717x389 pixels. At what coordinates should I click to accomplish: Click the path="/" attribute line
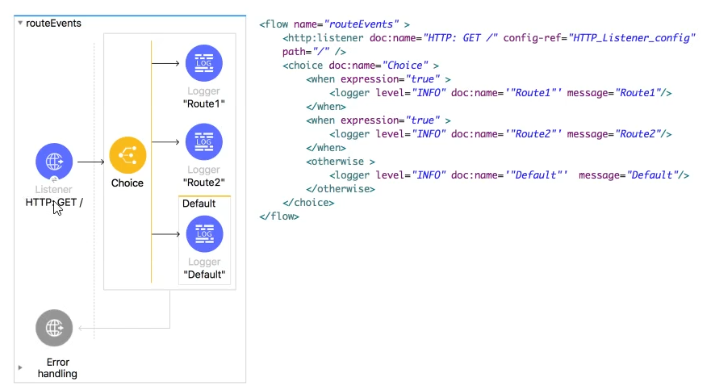tap(314, 52)
